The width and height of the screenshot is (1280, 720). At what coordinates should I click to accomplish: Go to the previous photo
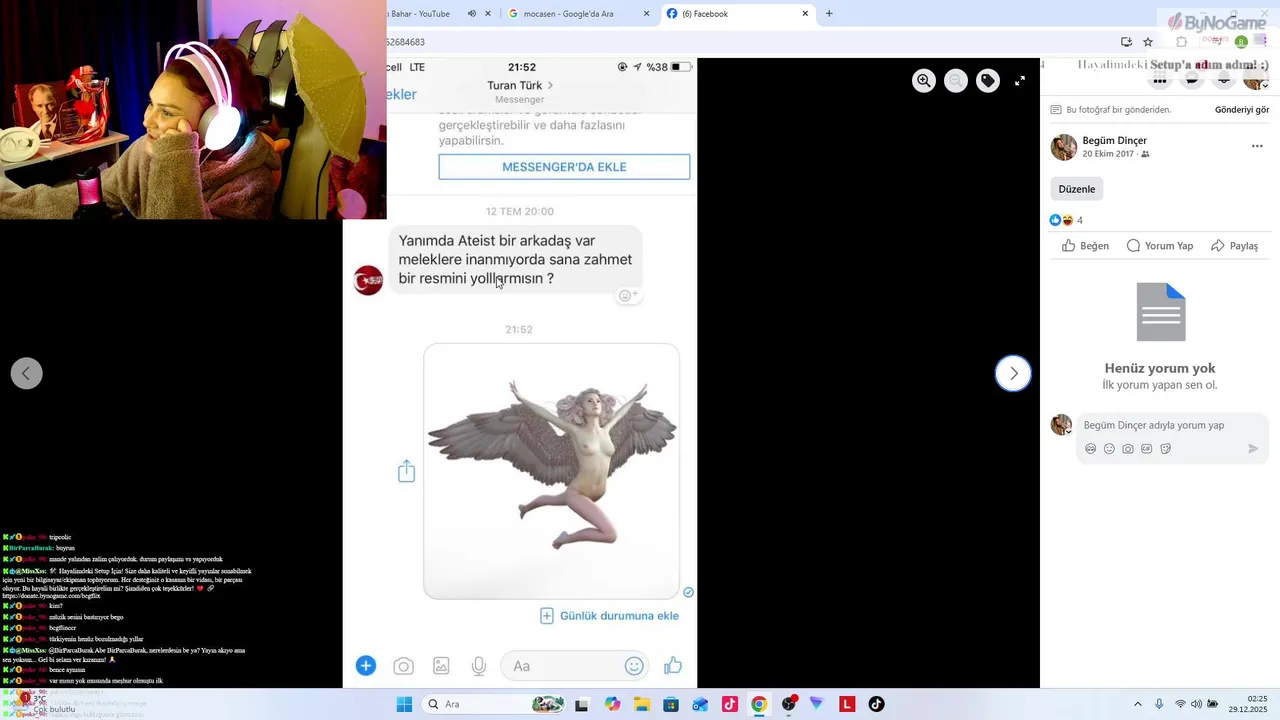click(x=27, y=373)
